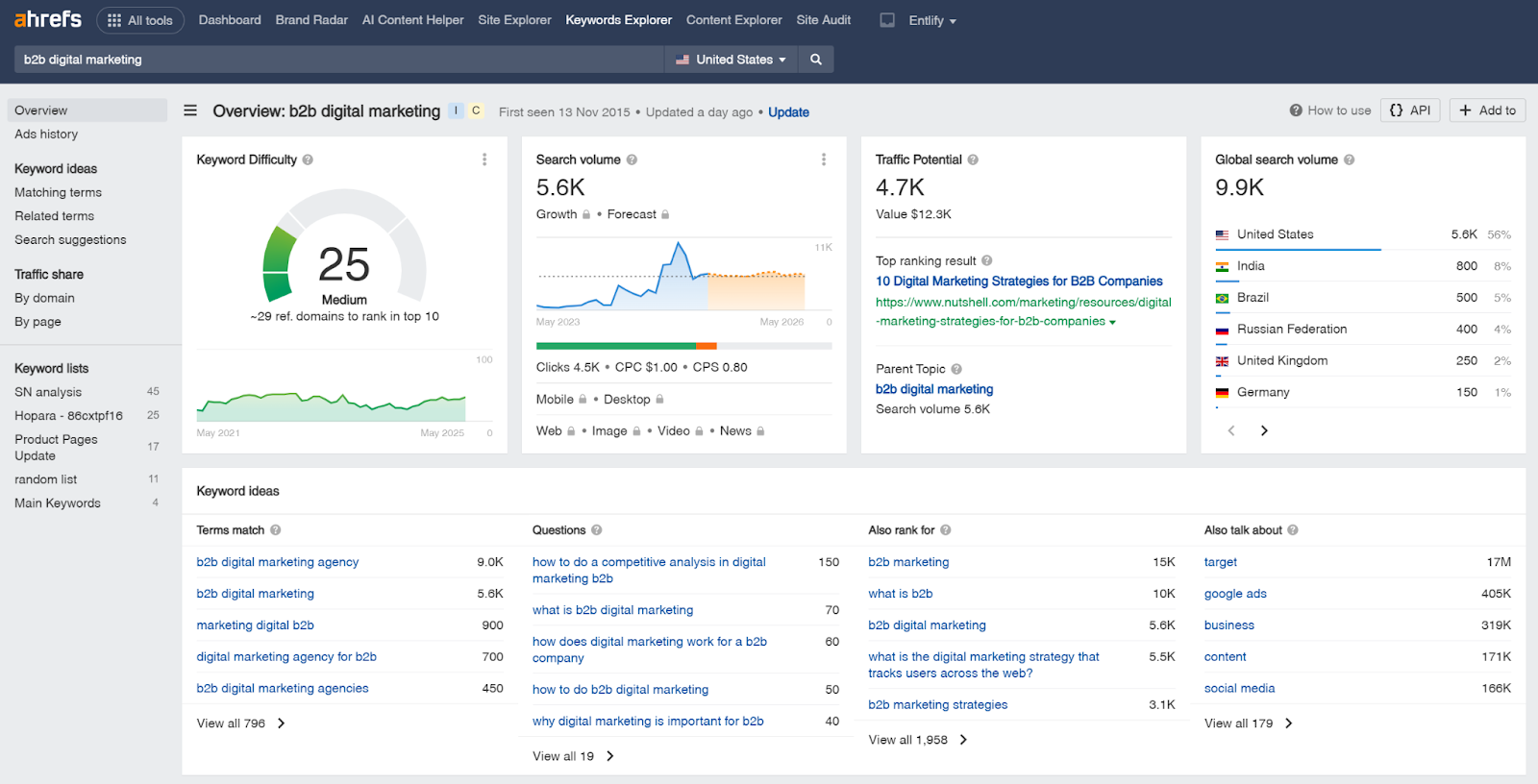Click the Update link
The height and width of the screenshot is (784, 1538).
pos(788,112)
